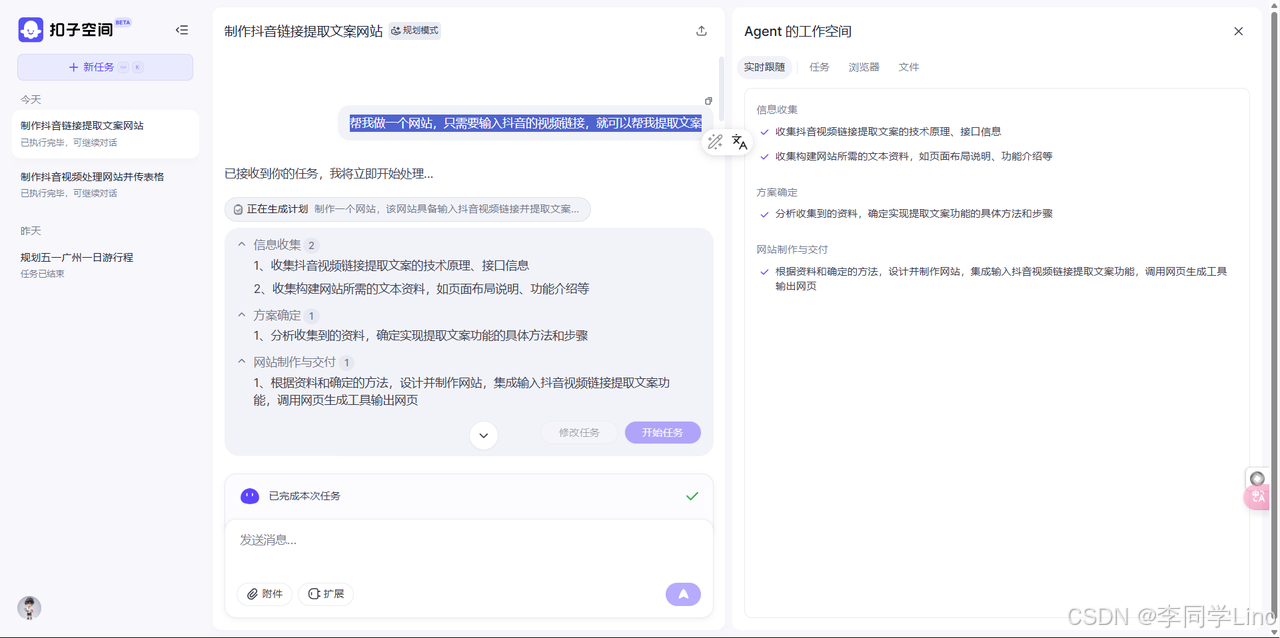The height and width of the screenshot is (638, 1280).
Task: Click the 开始任务 button
Action: point(663,433)
